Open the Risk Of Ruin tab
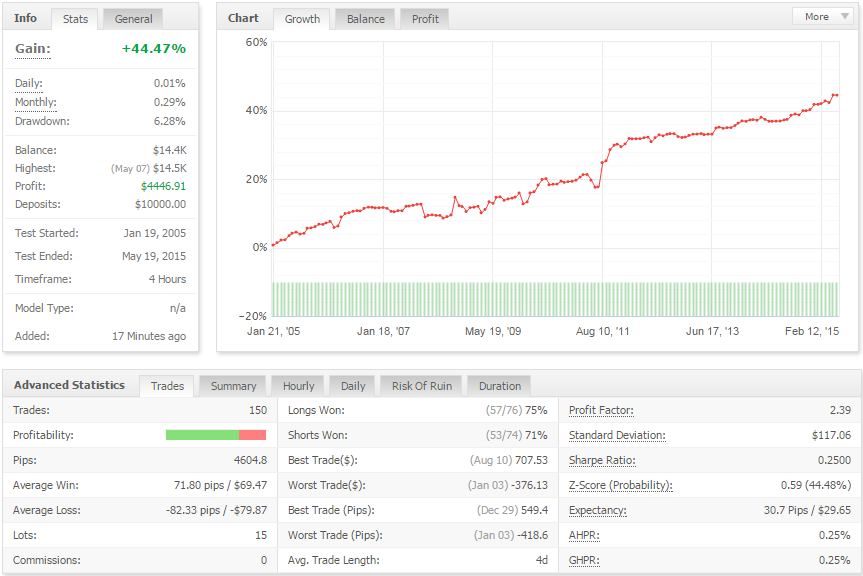863x576 pixels. 422,386
